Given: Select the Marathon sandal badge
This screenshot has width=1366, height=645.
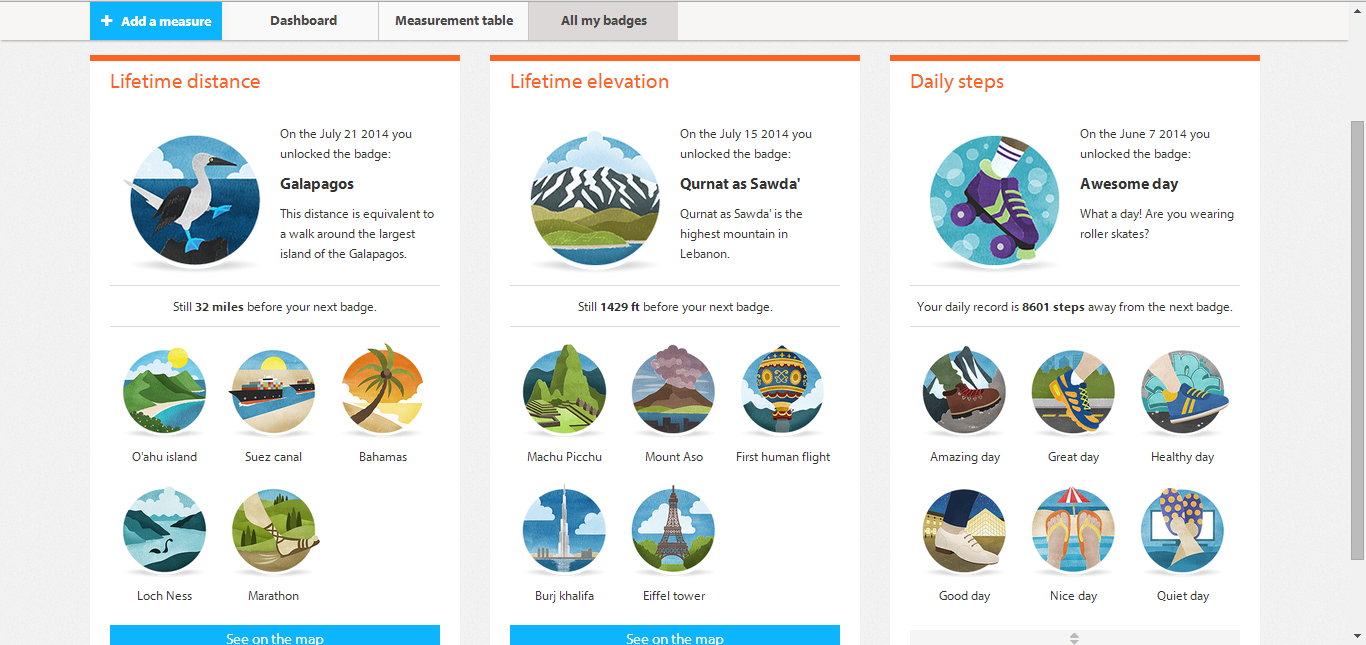Looking at the screenshot, I should (x=274, y=530).
